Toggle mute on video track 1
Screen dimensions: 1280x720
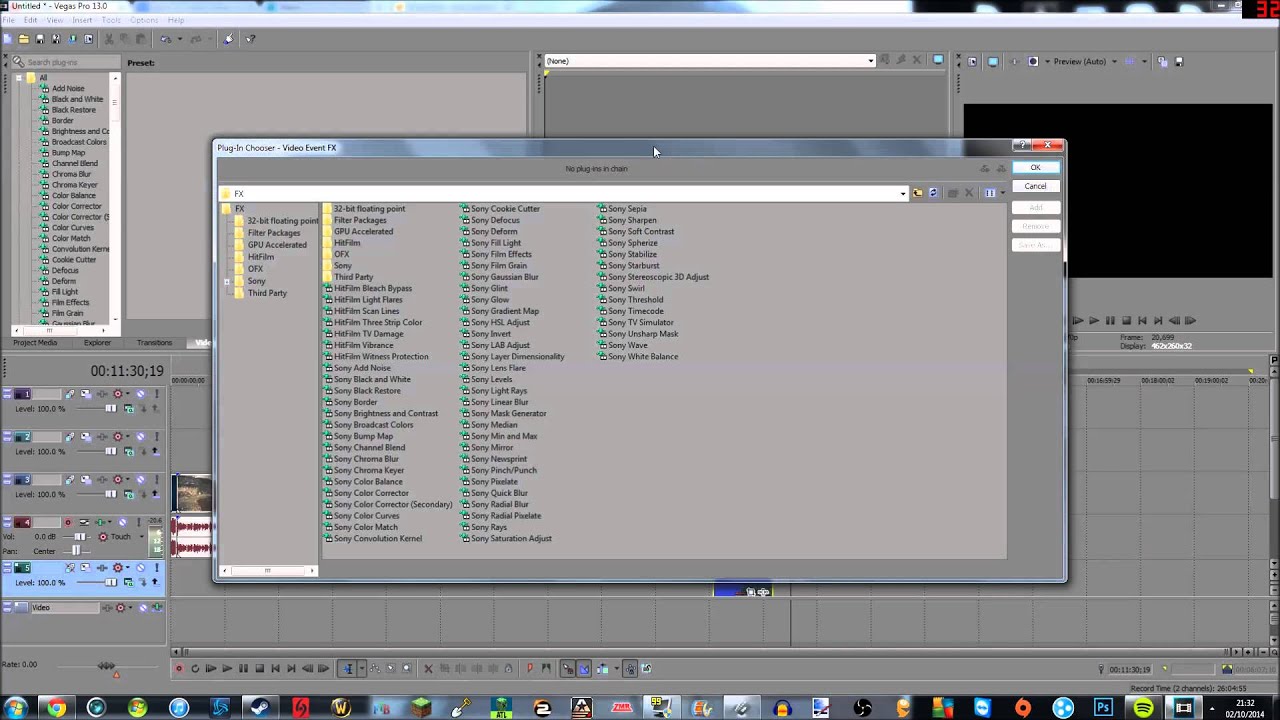[x=140, y=394]
